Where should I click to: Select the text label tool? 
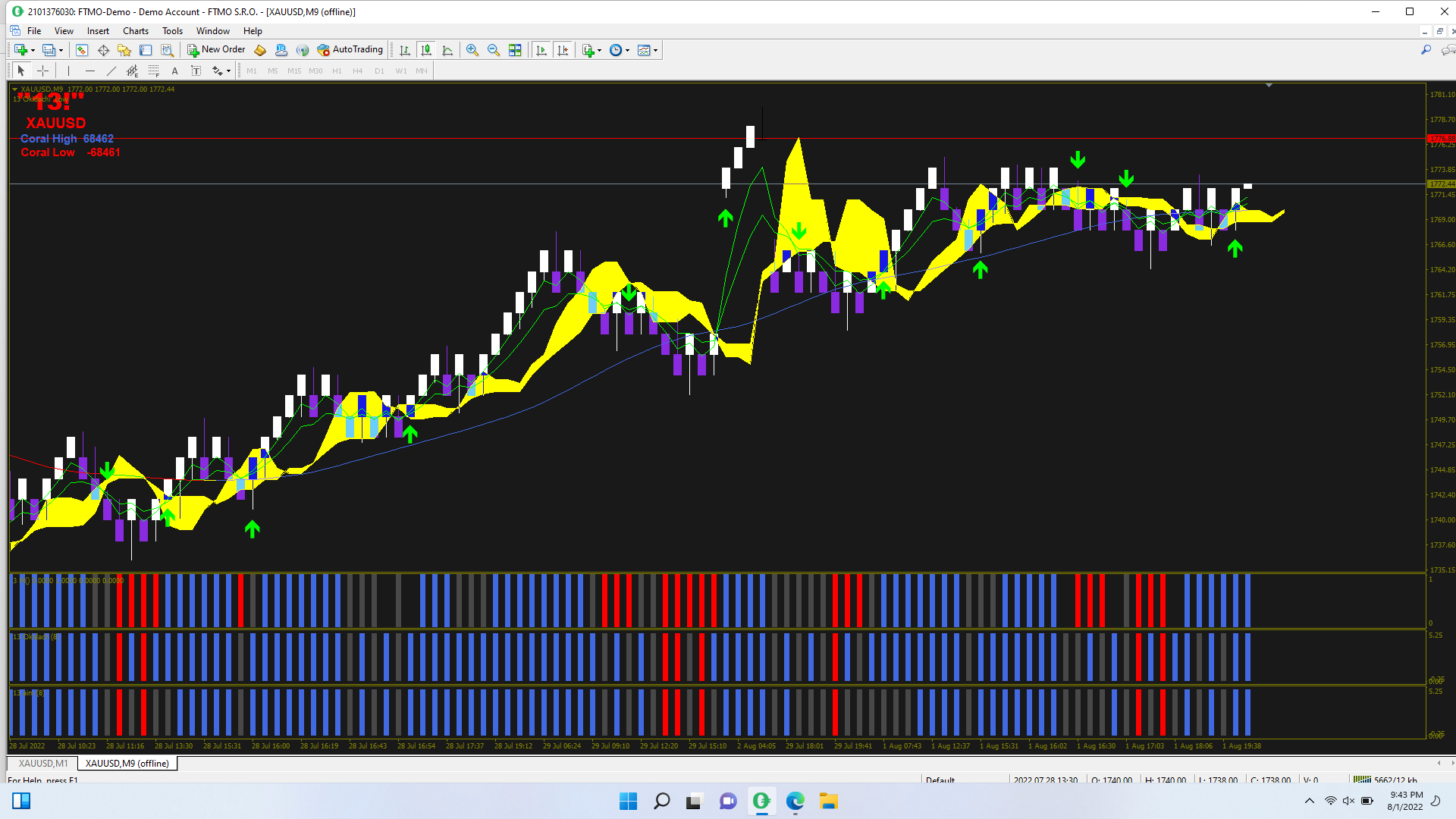[x=196, y=71]
